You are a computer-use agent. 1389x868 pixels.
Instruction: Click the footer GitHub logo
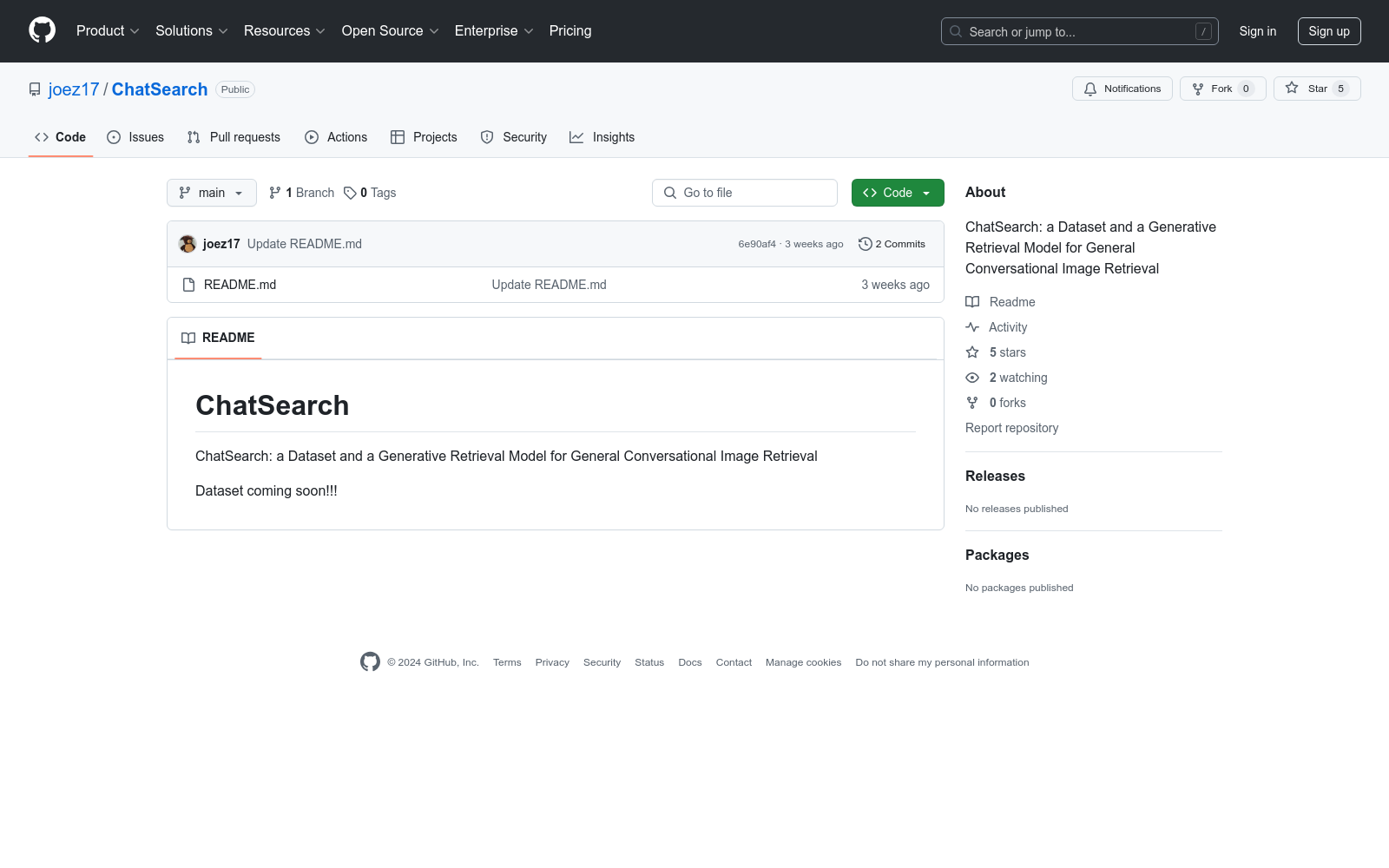pos(370,661)
